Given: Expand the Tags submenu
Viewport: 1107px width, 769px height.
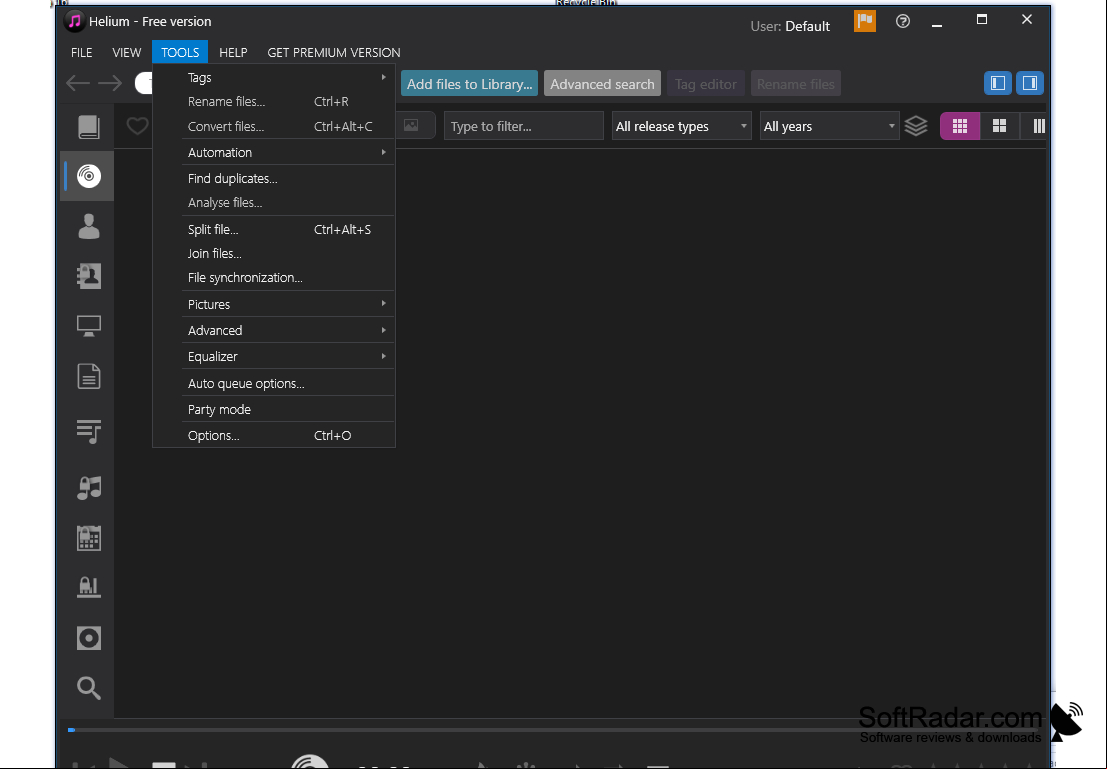Looking at the screenshot, I should click(274, 77).
